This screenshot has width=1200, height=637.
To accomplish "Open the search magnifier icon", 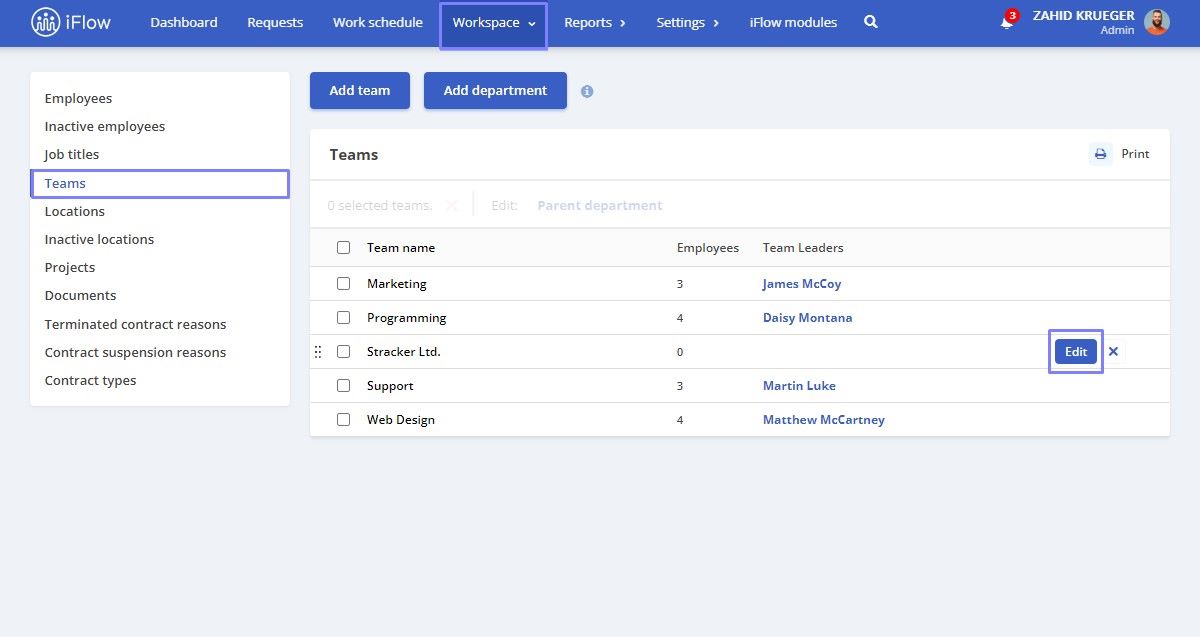I will (x=870, y=22).
